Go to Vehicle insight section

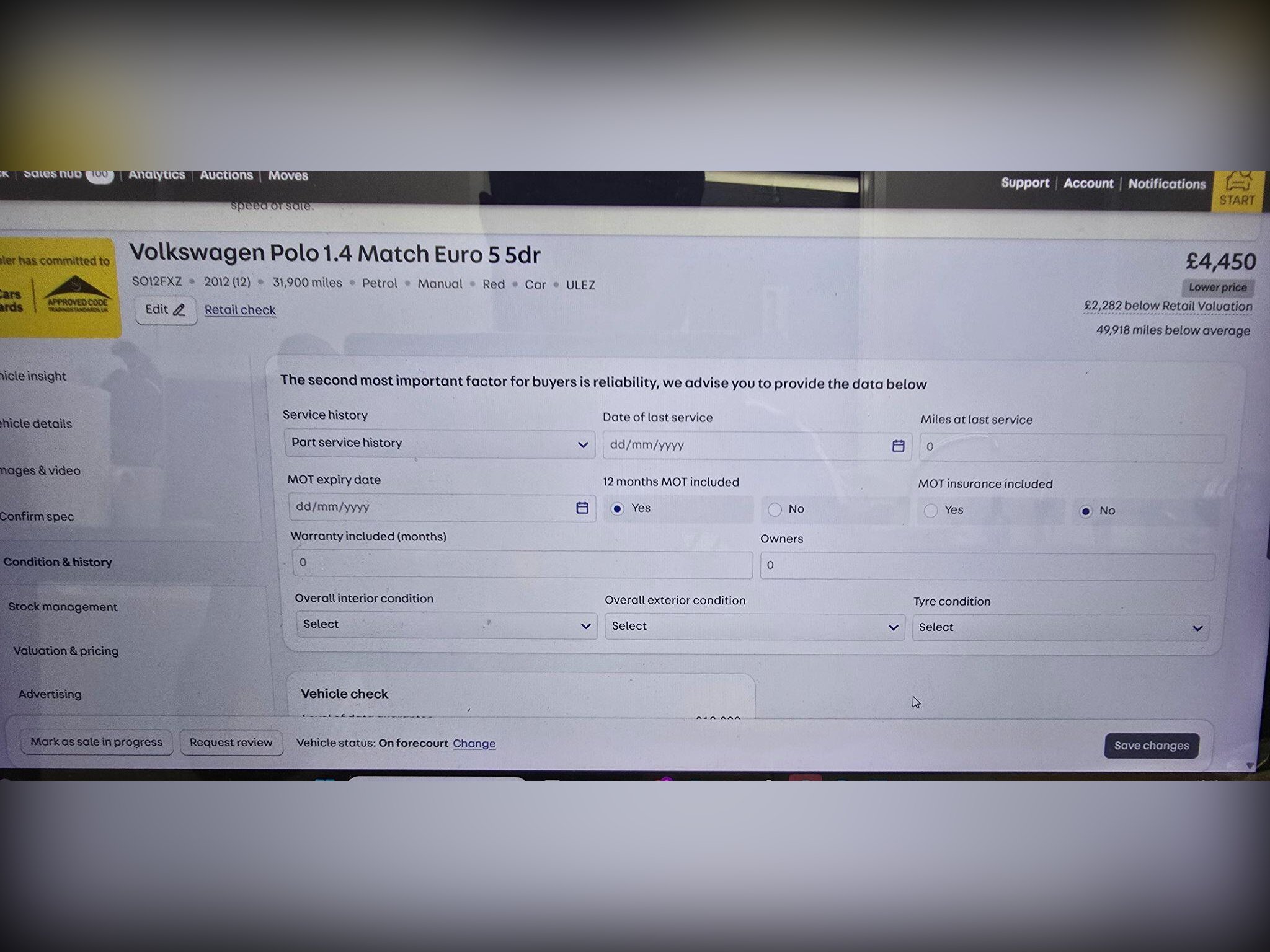[33, 376]
